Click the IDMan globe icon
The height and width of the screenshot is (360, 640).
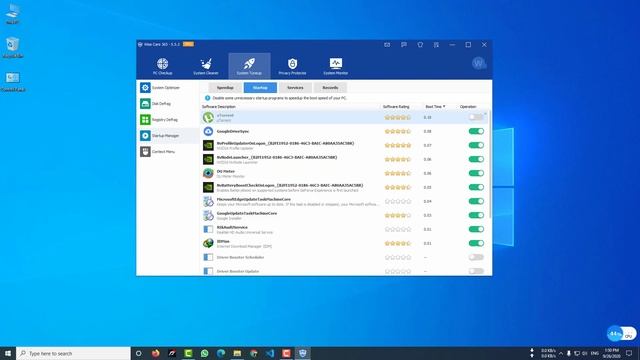[x=208, y=243]
